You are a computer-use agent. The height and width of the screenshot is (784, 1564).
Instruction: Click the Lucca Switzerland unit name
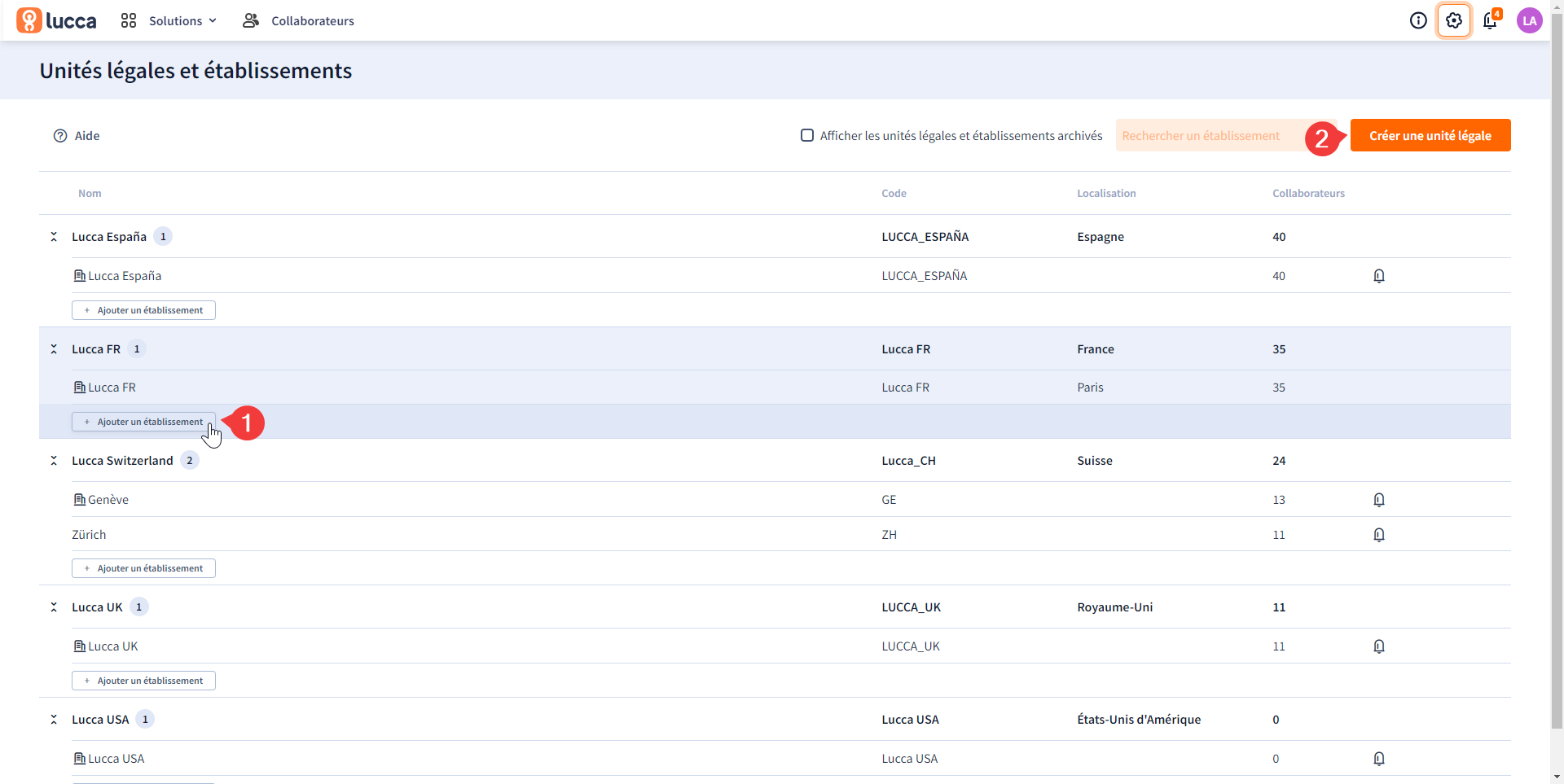(122, 461)
